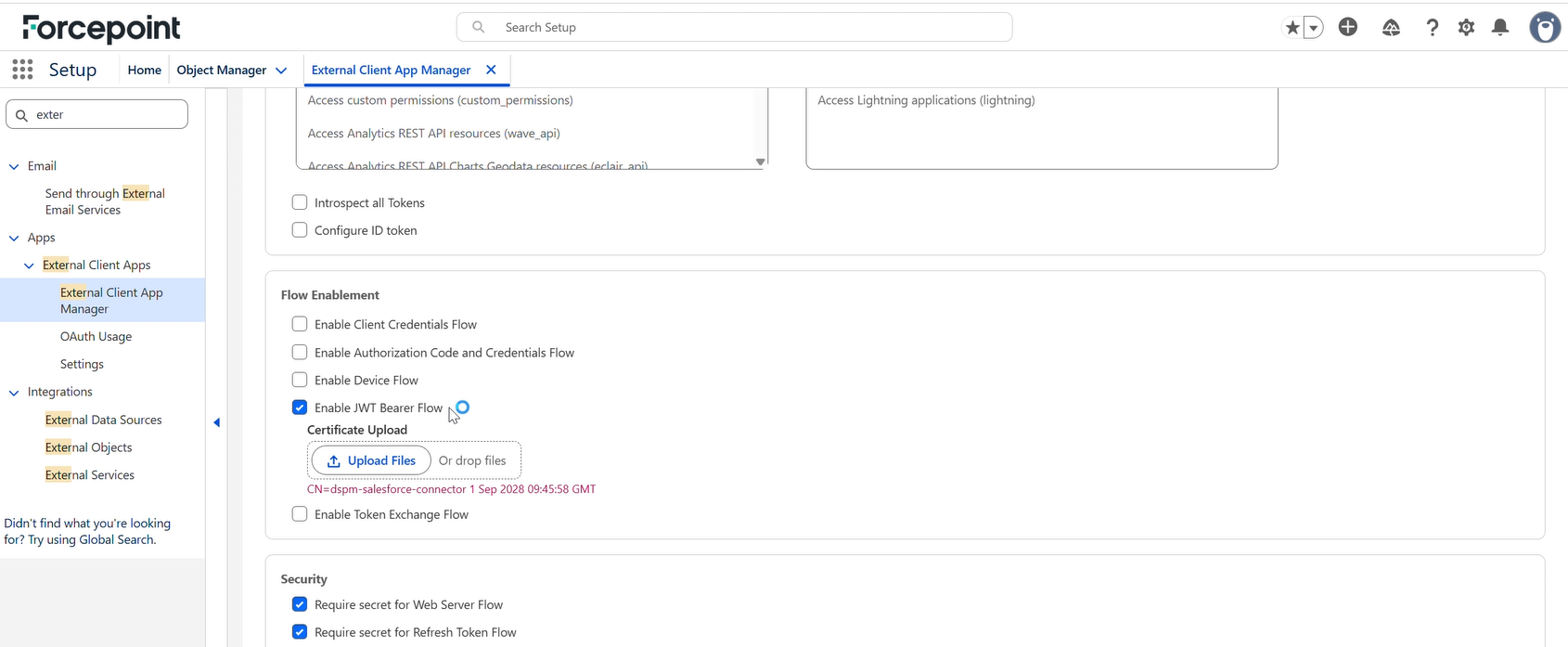Viewport: 1568px width, 647px height.
Task: Click the Or drop files area
Action: [472, 460]
